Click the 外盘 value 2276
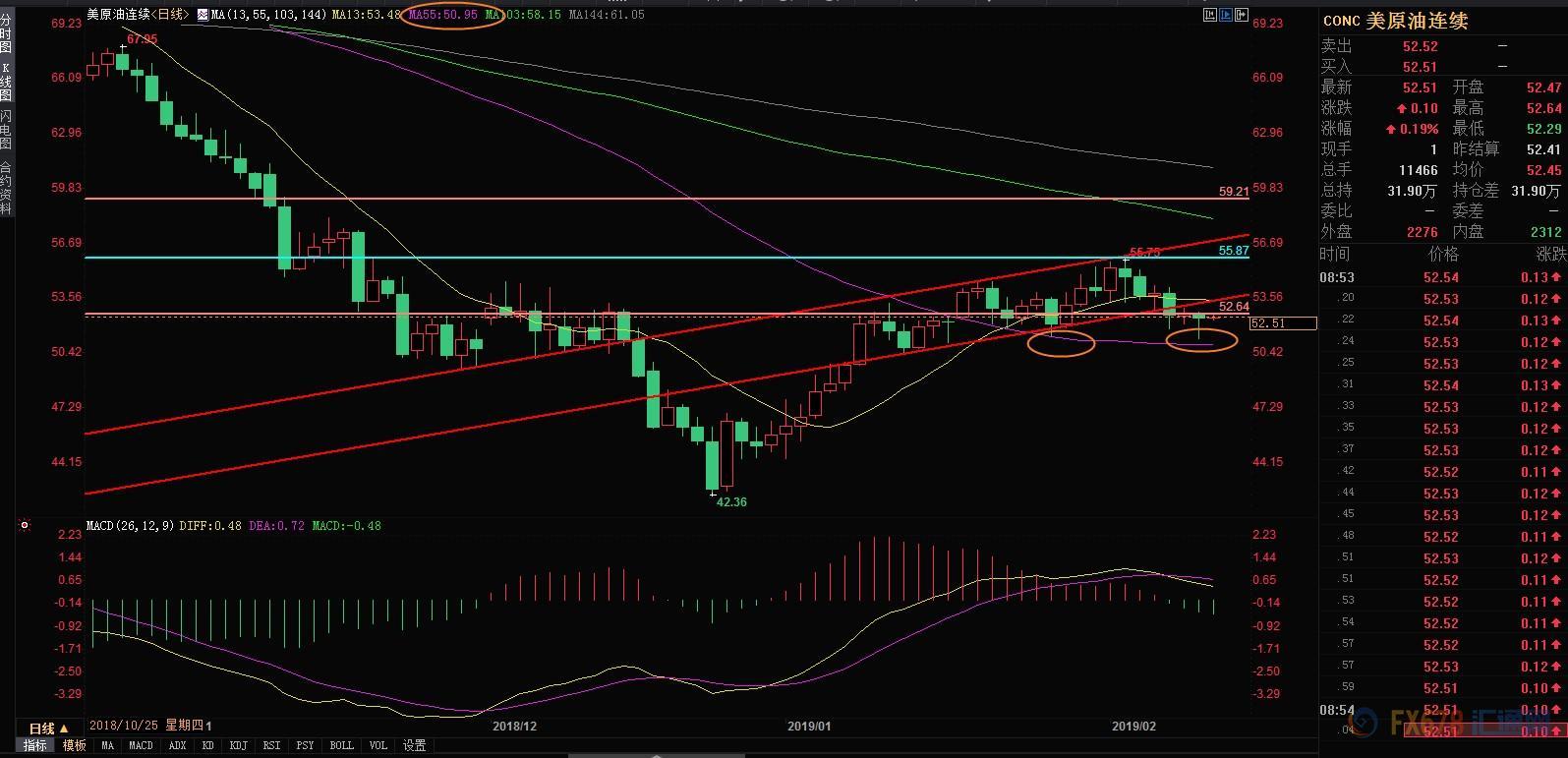 [x=1422, y=232]
